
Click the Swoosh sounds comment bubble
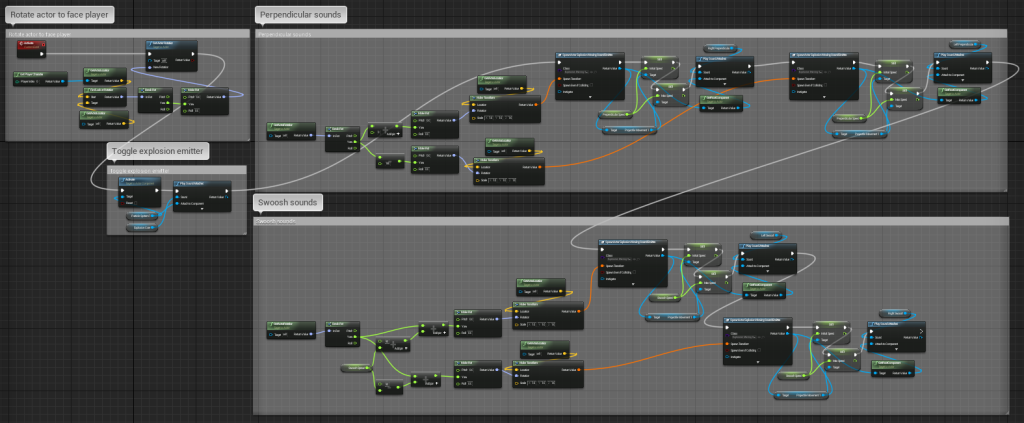pos(287,203)
